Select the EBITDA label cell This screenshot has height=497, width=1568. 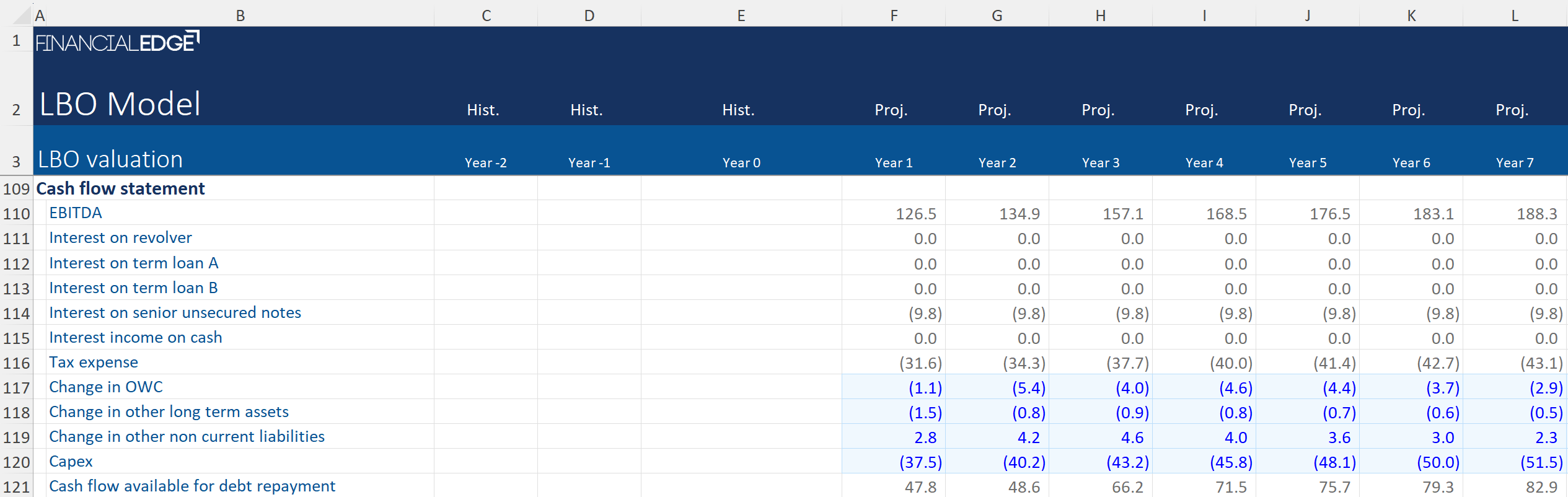76,213
